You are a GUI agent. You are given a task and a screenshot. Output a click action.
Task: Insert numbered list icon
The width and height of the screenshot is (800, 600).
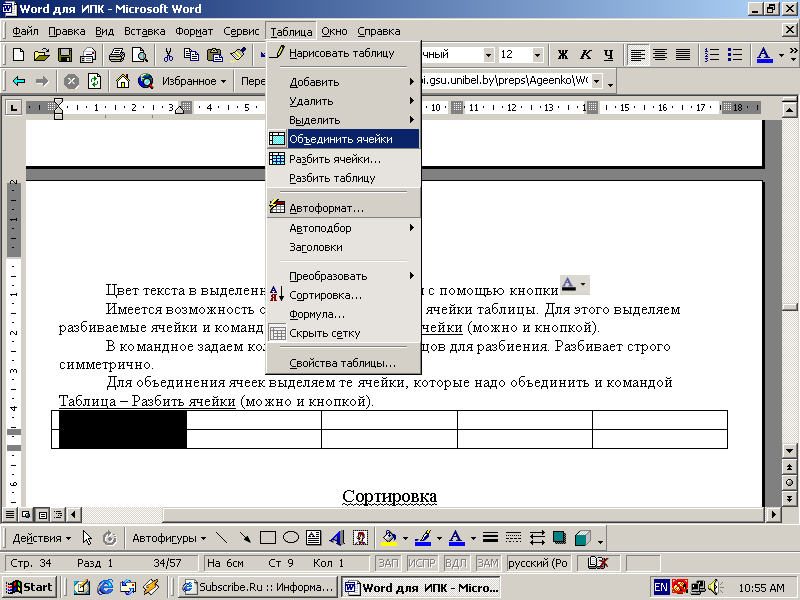[x=712, y=54]
